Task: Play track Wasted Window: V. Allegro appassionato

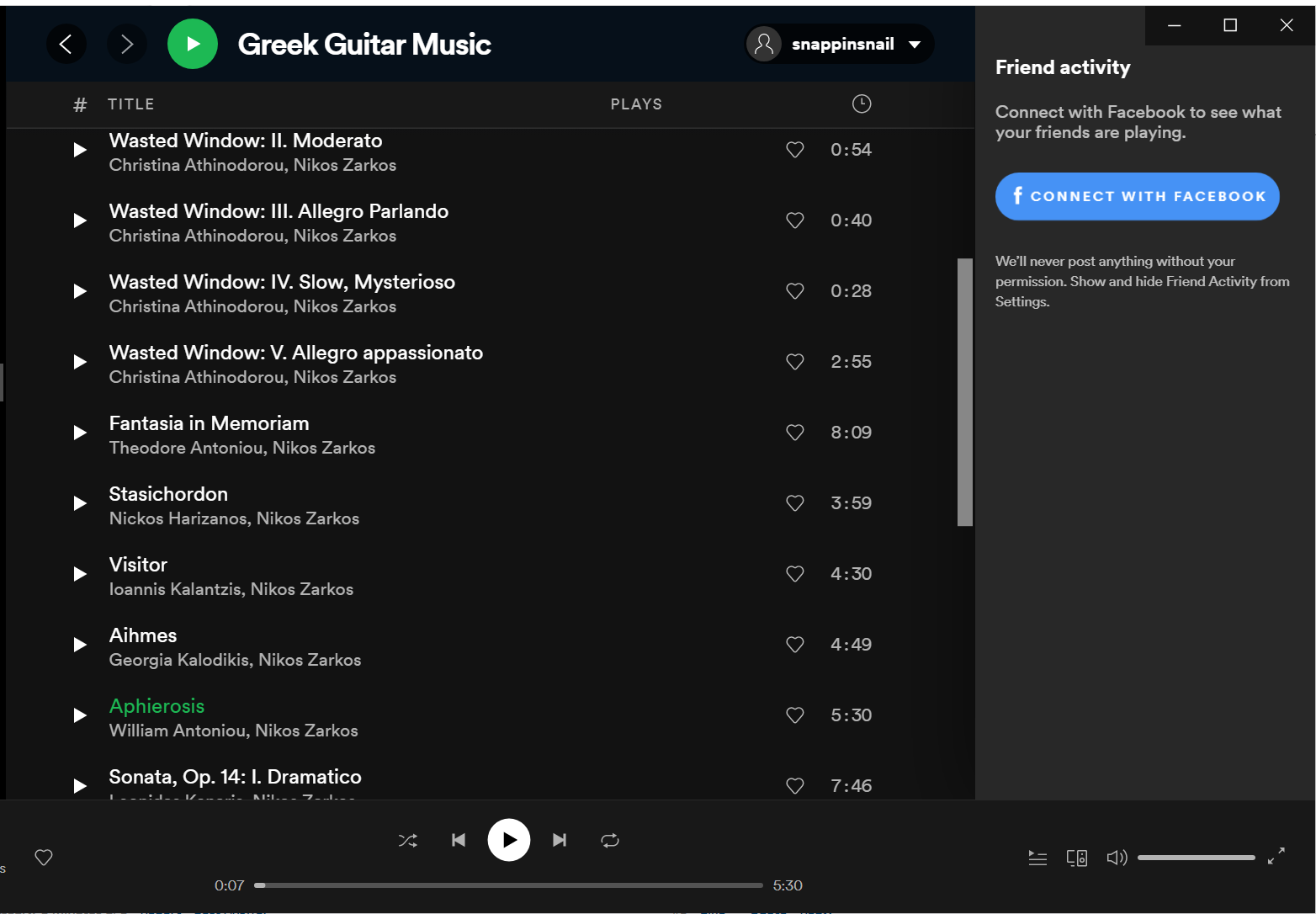Action: point(80,362)
